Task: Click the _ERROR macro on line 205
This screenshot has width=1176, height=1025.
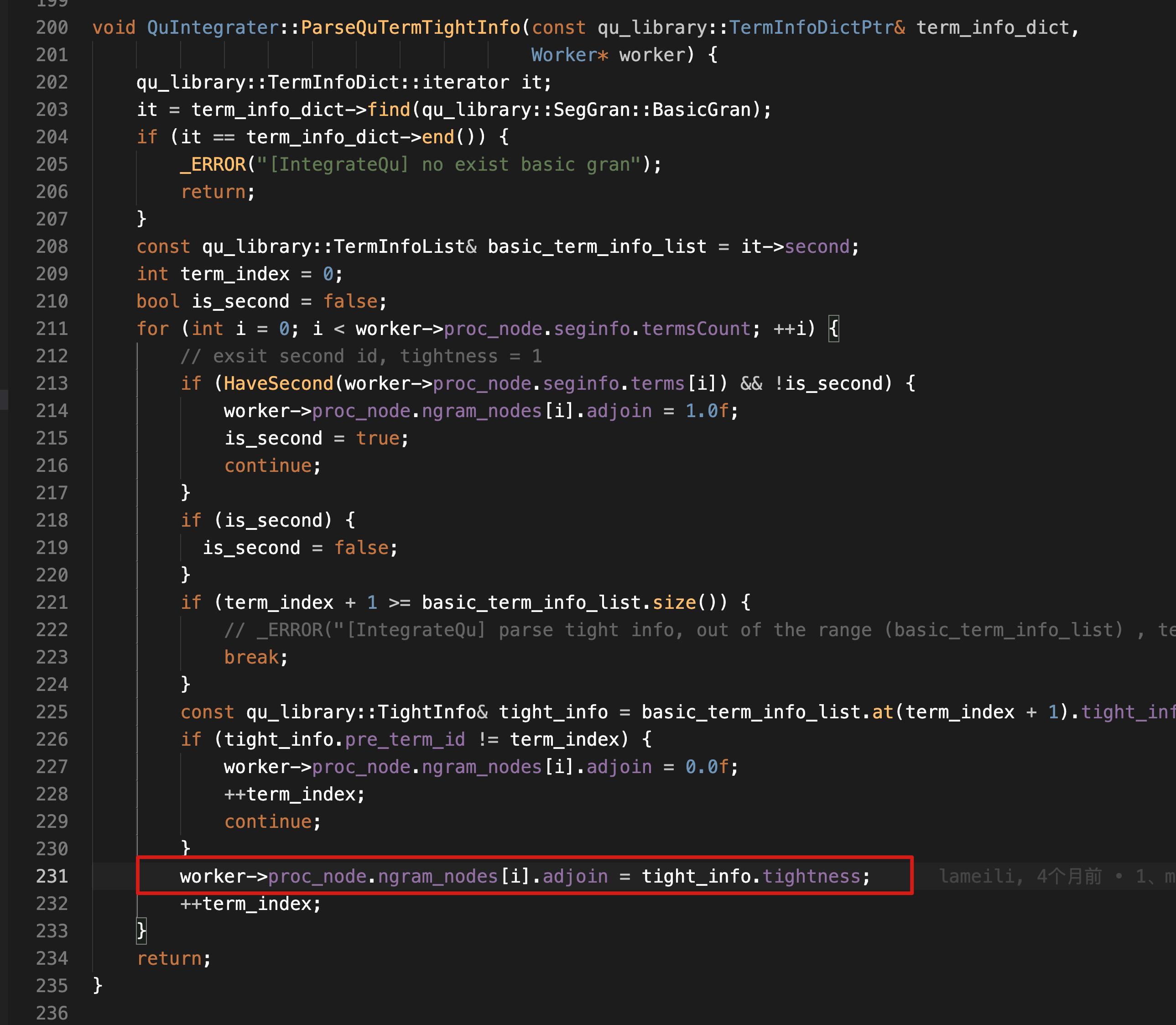Action: (x=213, y=165)
